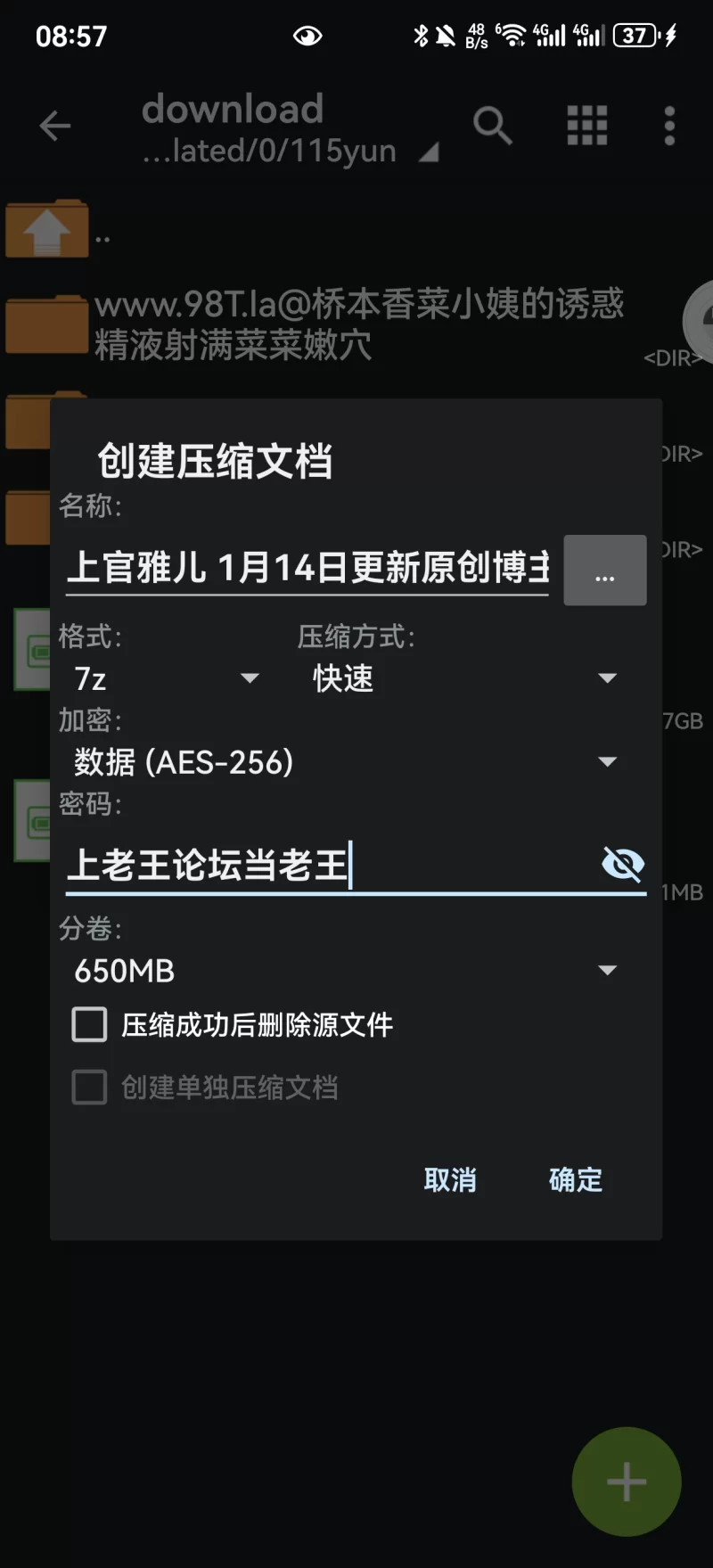Image resolution: width=713 pixels, height=1568 pixels.
Task: Tap the back arrow icon
Action: (x=55, y=126)
